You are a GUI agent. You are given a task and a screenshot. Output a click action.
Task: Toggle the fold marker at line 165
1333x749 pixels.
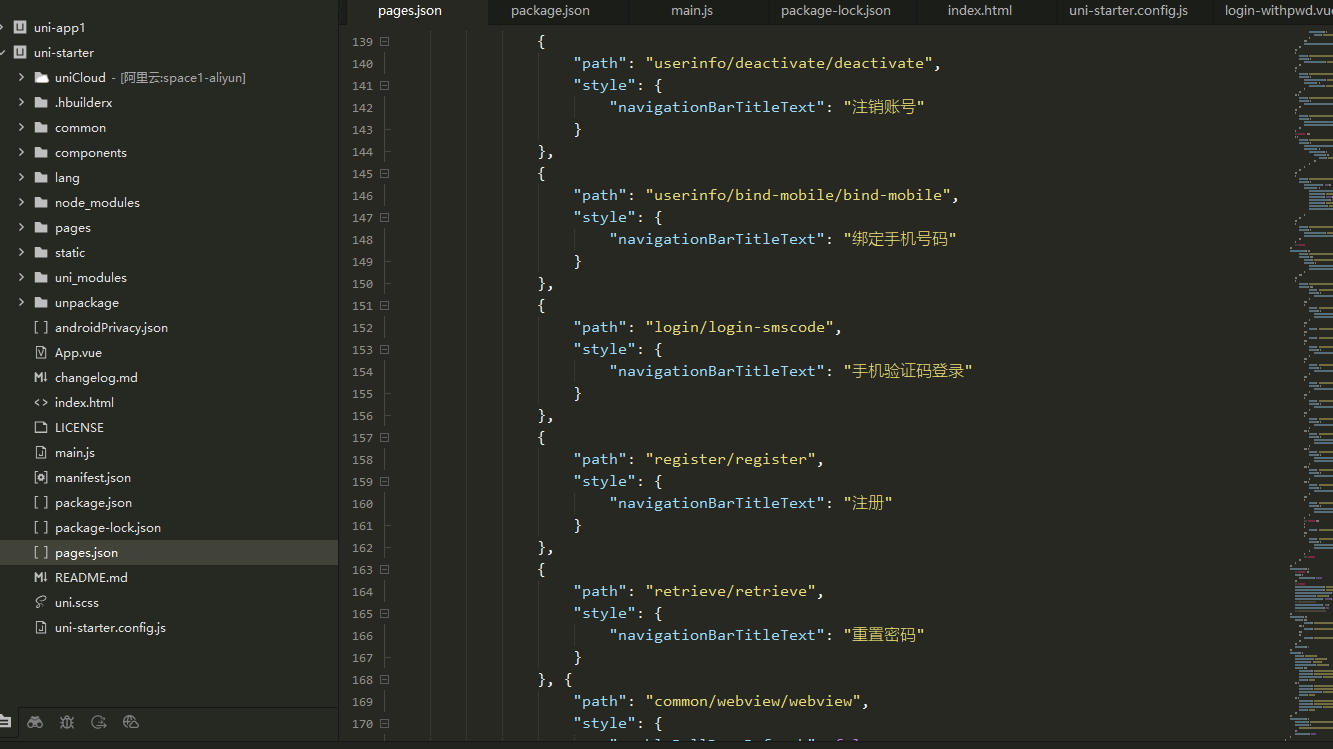pos(384,614)
